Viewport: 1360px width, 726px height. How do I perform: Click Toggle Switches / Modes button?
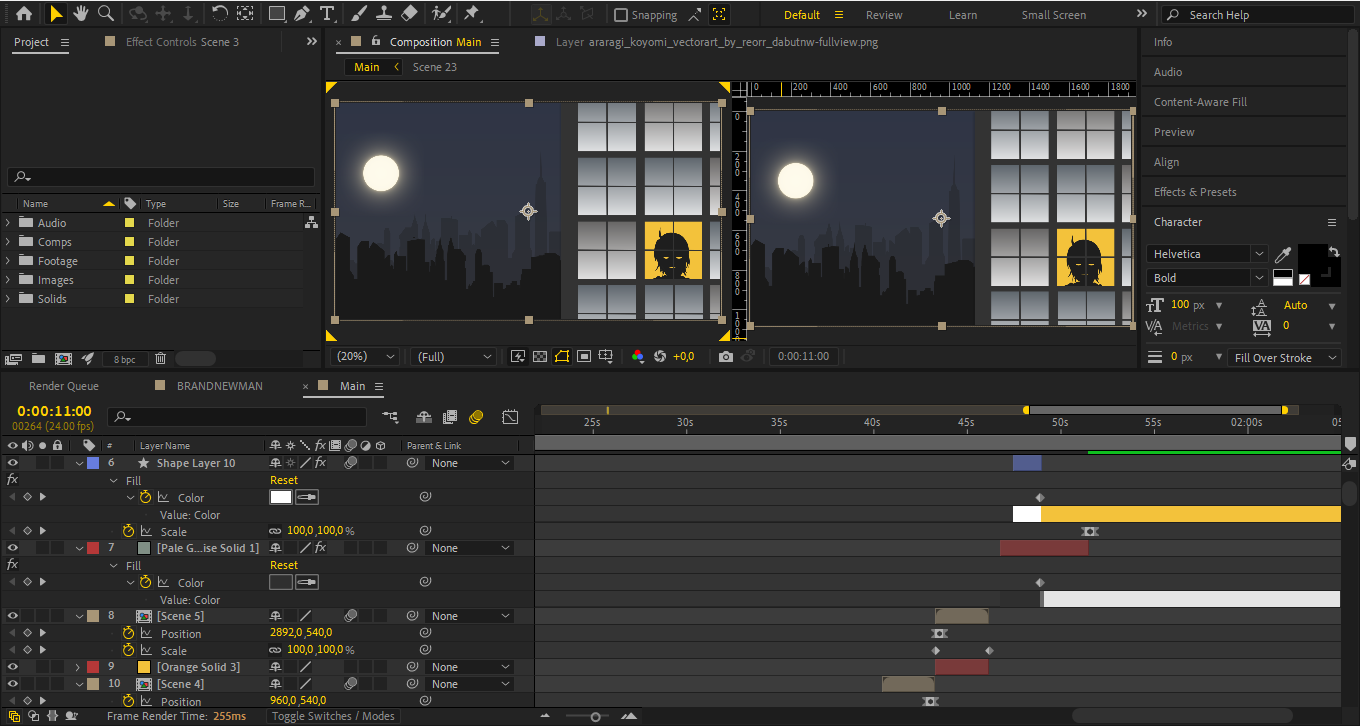[x=333, y=716]
